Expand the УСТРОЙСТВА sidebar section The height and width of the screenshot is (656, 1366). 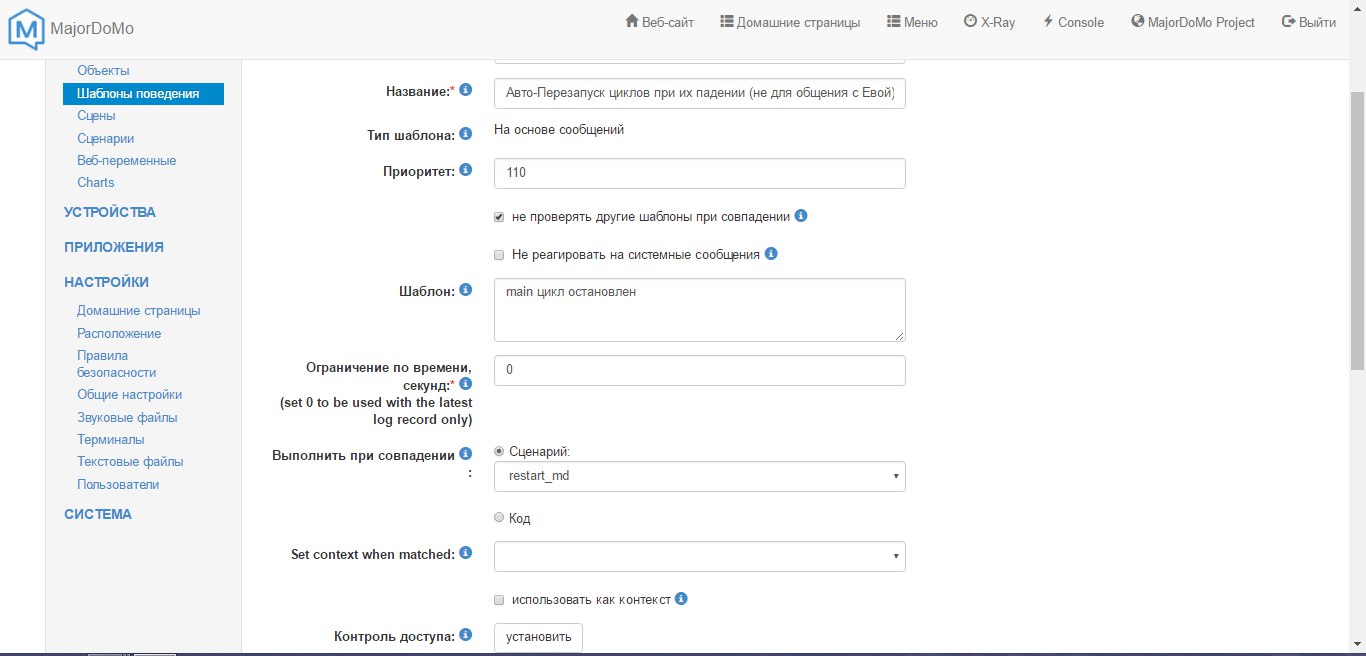coord(110,212)
